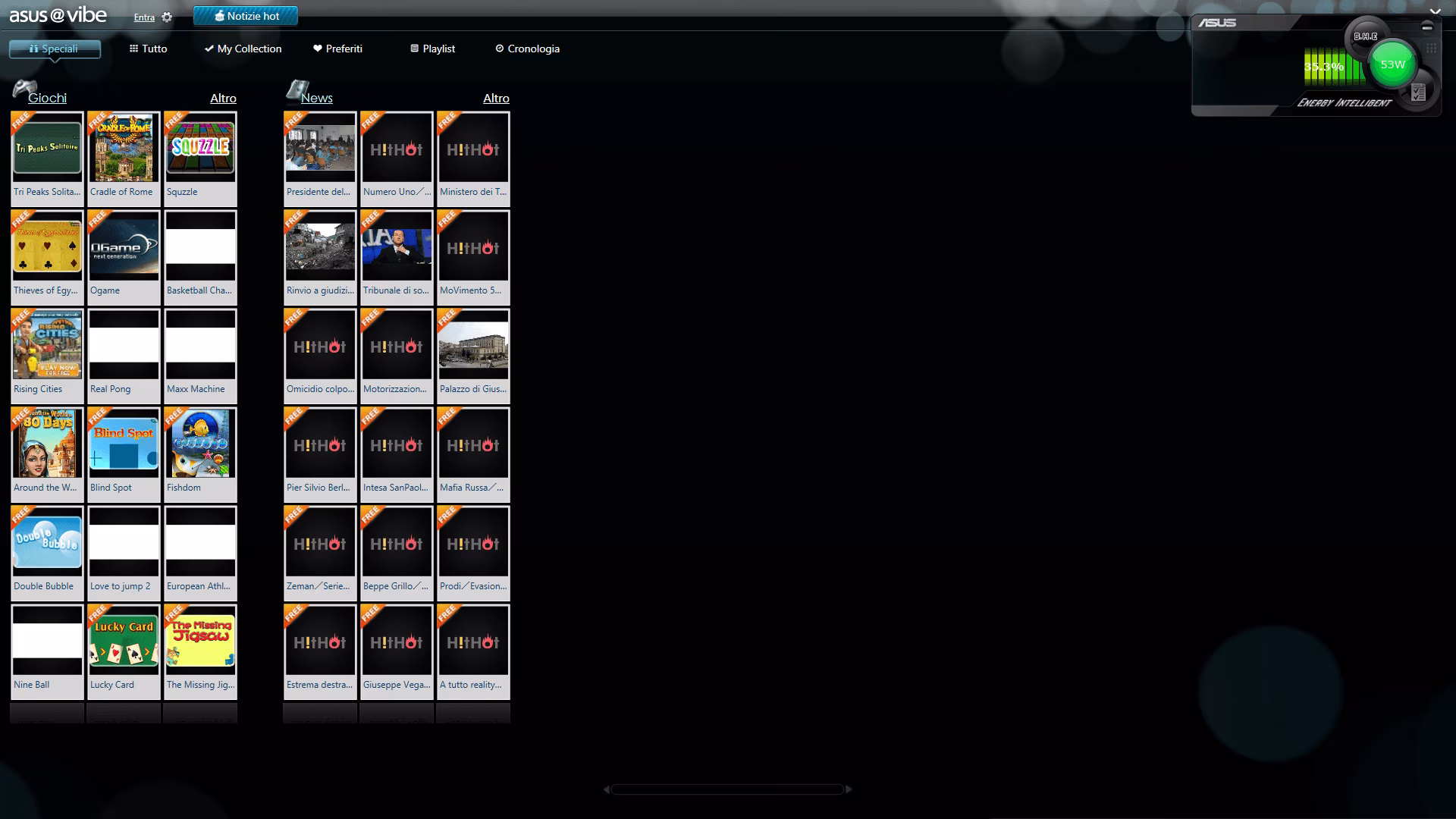The image size is (1456, 819).
Task: Open the Cradle of Rome game
Action: pos(124,159)
